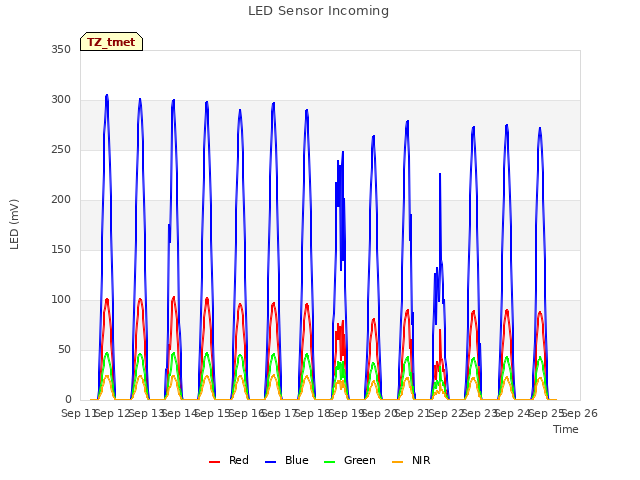The image size is (640, 480).
Task: Click the blue legend line swatch
Action: [271, 462]
